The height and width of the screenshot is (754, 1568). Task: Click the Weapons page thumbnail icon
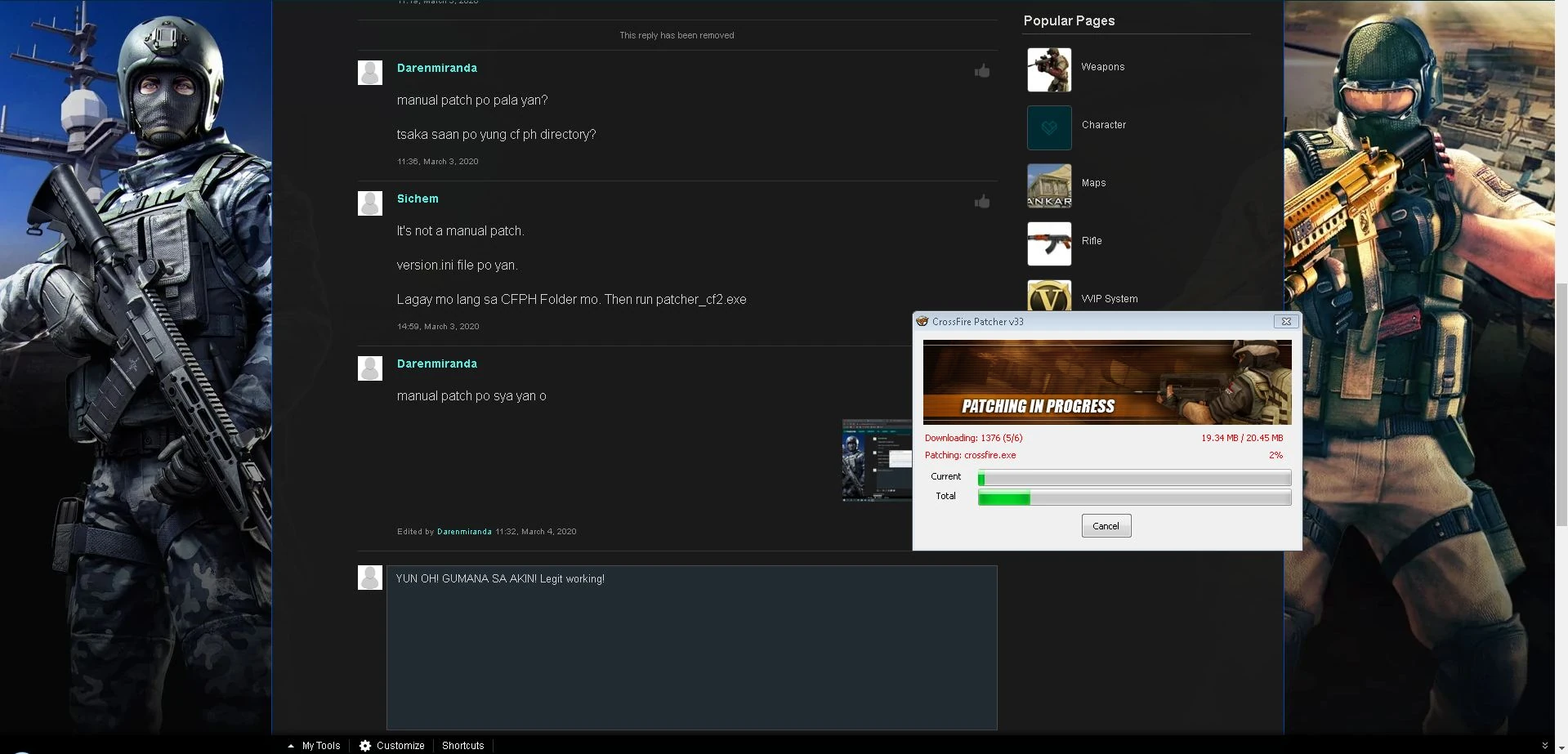pyautogui.click(x=1049, y=69)
